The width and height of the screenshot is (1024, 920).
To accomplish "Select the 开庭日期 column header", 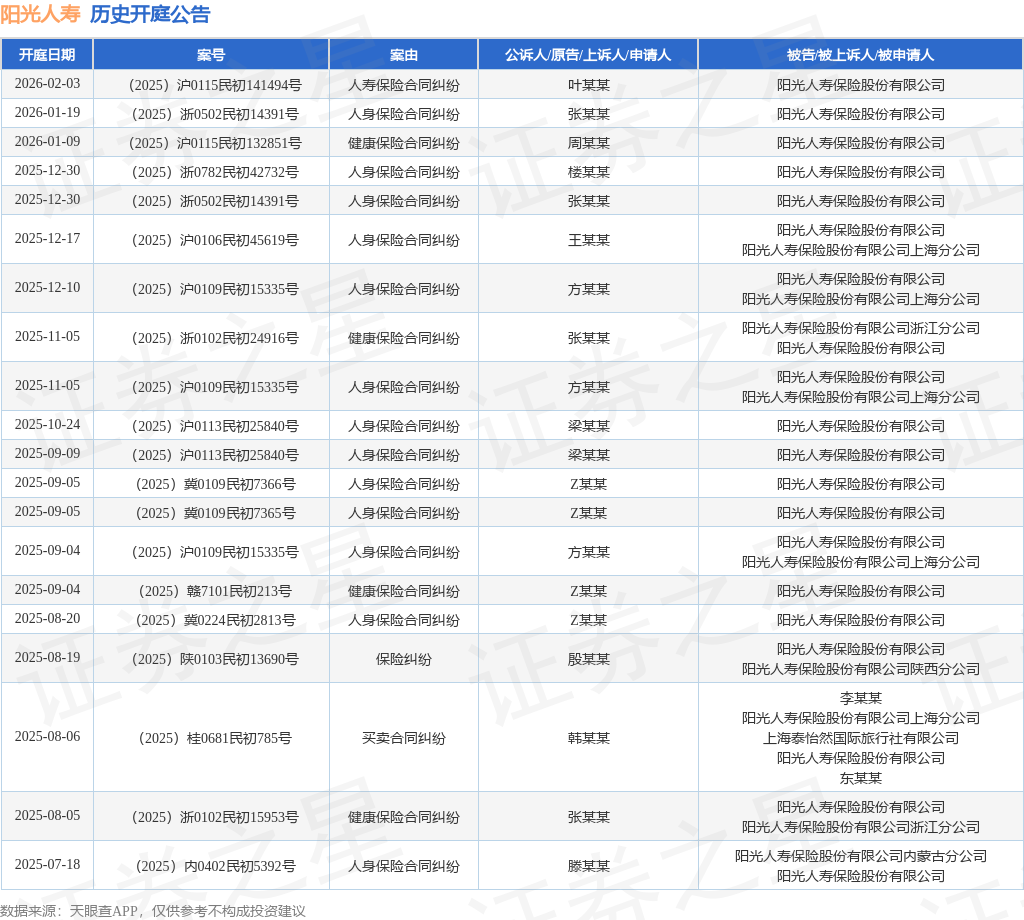I will click(47, 55).
